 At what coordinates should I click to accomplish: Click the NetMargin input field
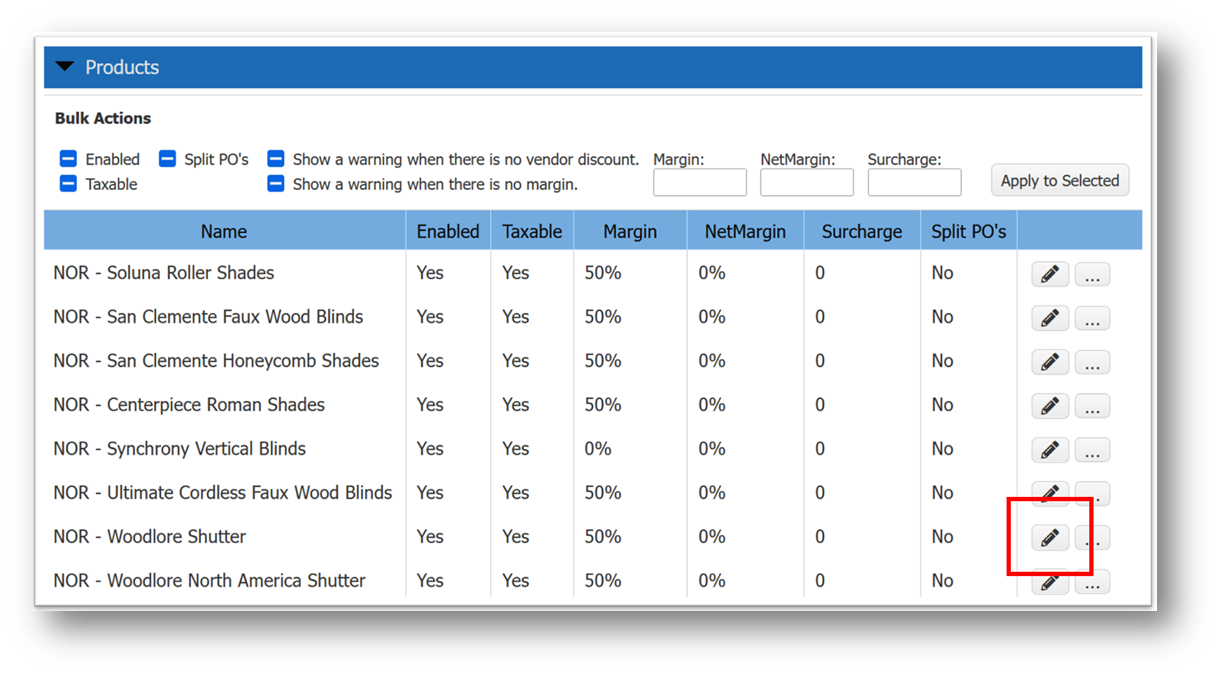pos(807,182)
